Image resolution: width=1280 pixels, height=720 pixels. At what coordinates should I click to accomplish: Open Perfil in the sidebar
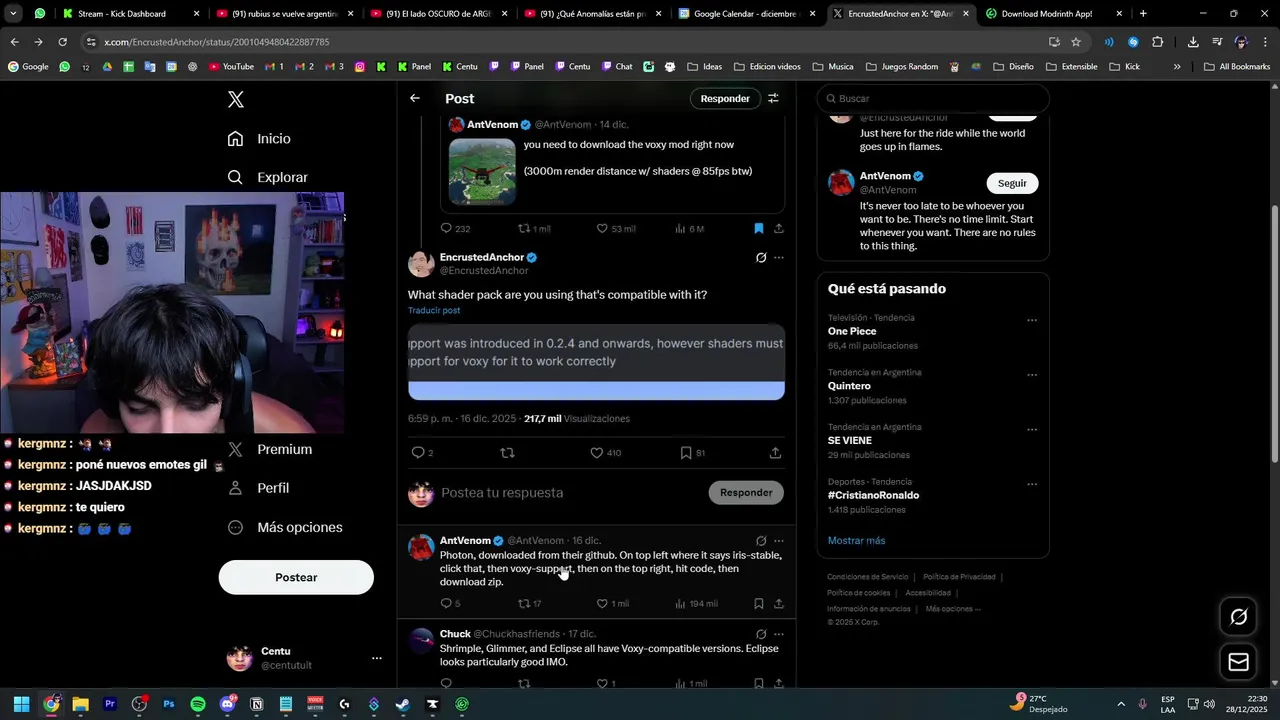(x=259, y=488)
